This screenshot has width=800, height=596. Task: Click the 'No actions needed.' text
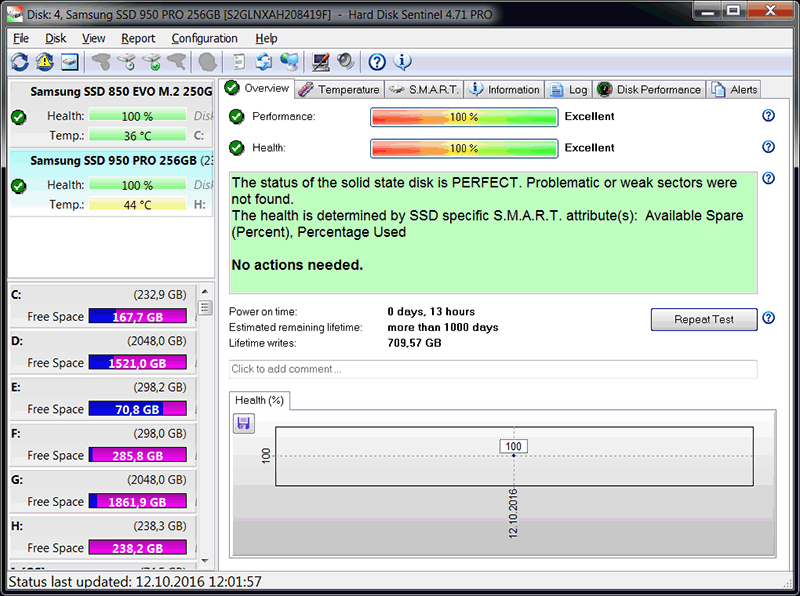tap(297, 265)
